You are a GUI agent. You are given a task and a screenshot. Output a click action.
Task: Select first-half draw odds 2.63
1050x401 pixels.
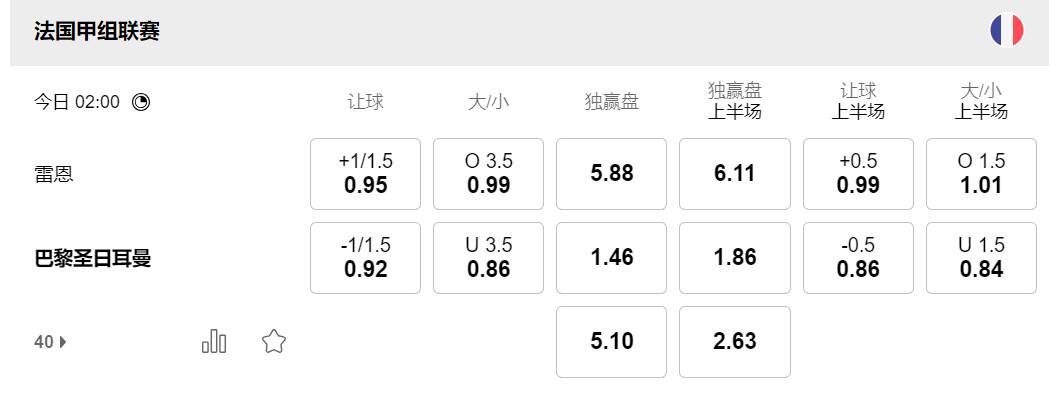point(735,342)
